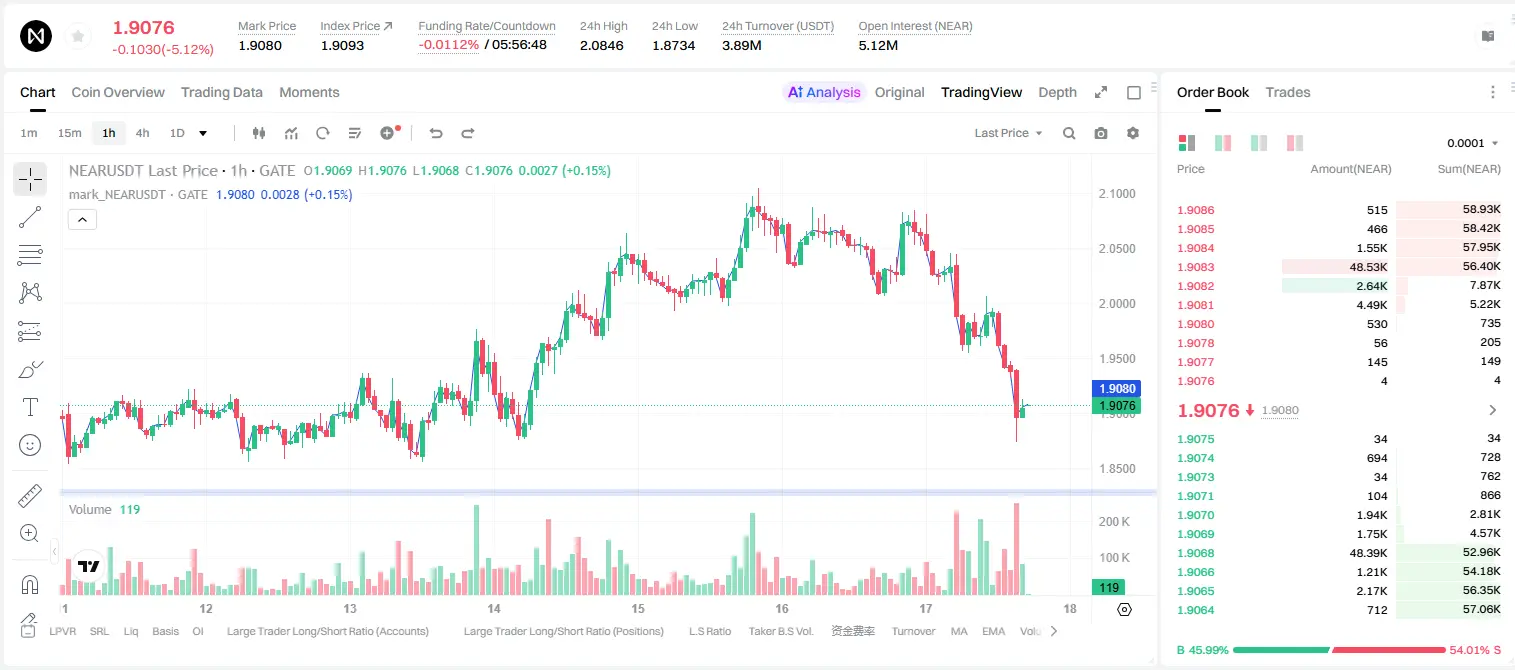This screenshot has width=1515, height=670.
Task: Click the chart screenshot camera icon
Action: click(1101, 133)
